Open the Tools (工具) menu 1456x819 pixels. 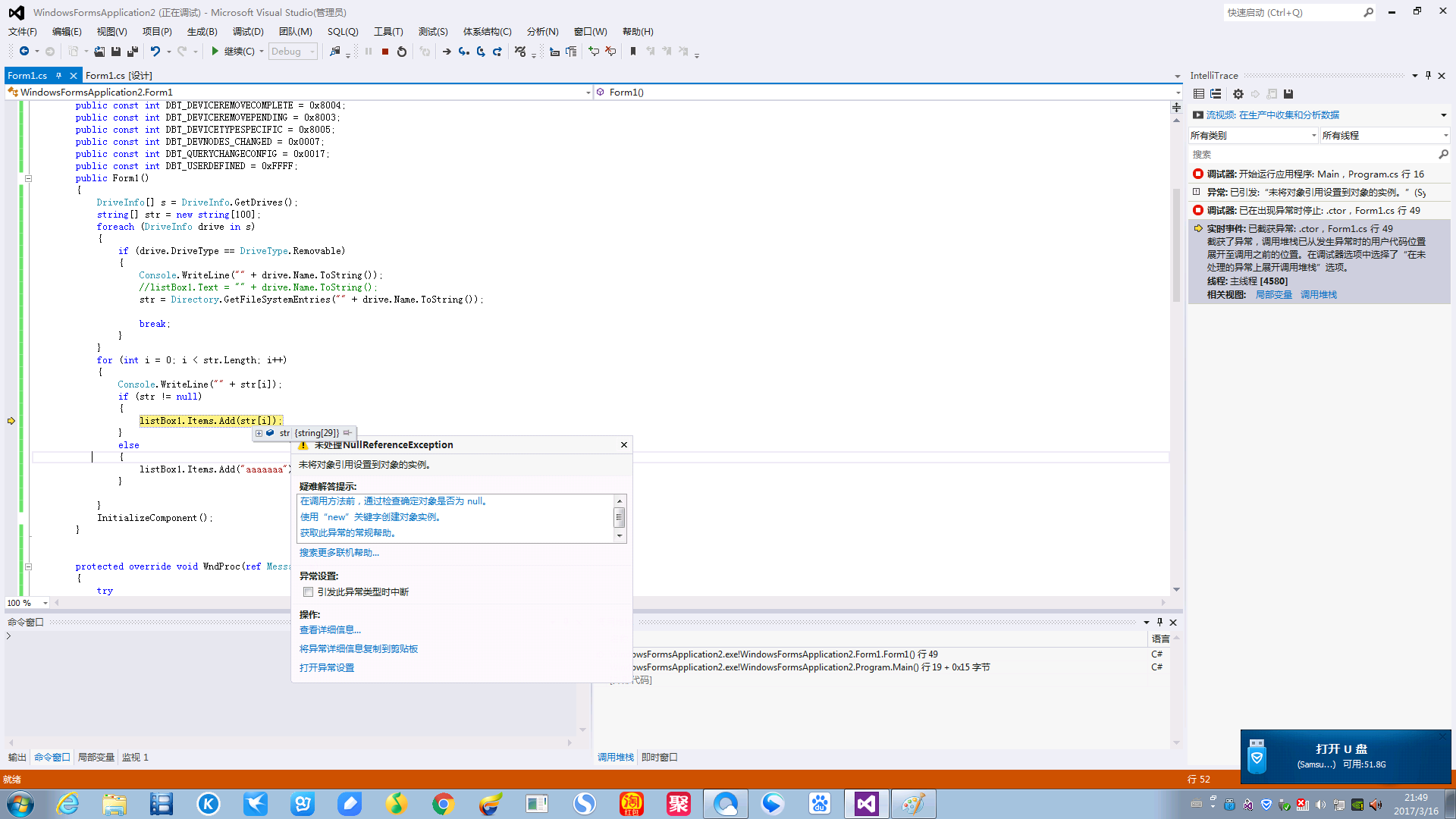(388, 31)
